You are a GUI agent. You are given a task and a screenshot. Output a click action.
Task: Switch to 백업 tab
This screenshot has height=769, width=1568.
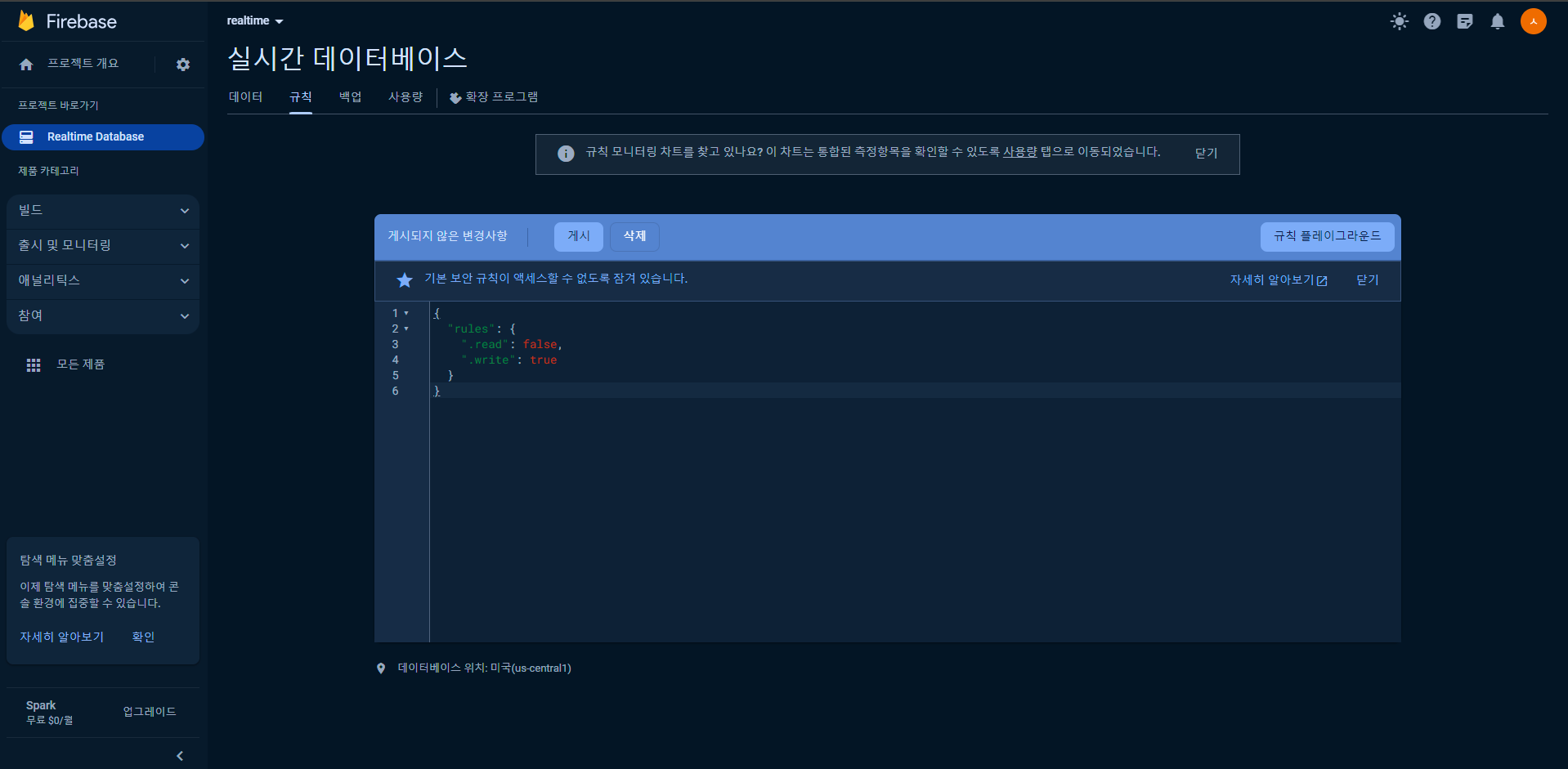(351, 97)
